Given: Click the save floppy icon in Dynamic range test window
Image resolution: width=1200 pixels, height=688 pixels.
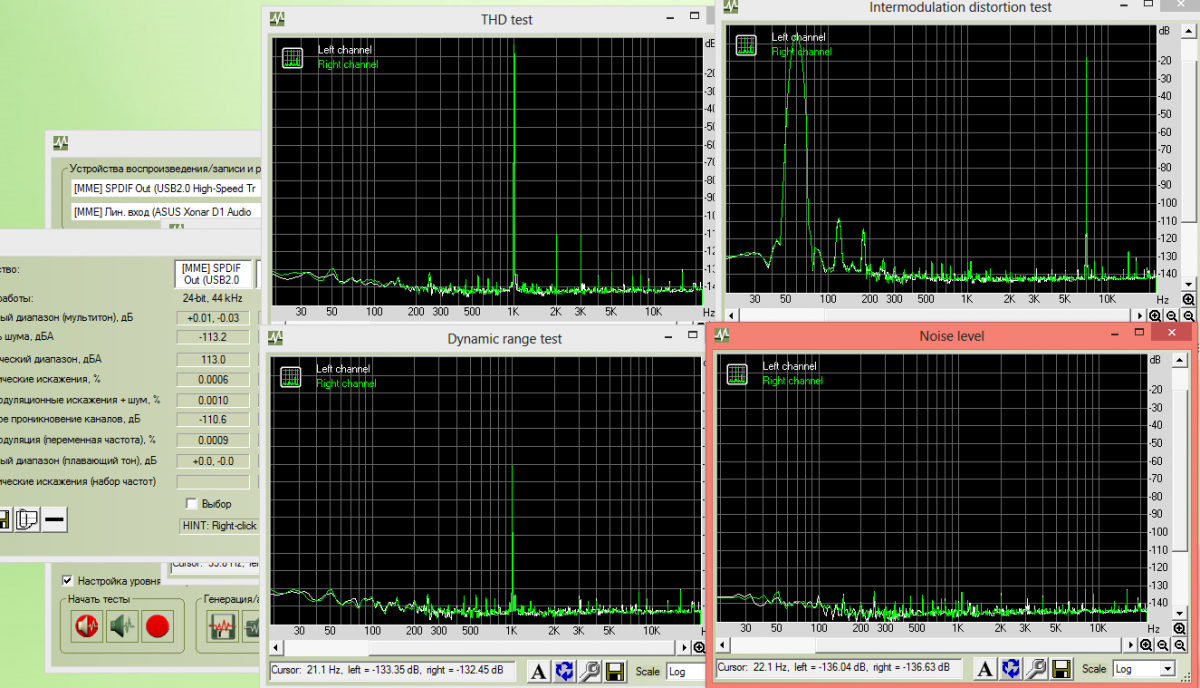Looking at the screenshot, I should pos(614,671).
